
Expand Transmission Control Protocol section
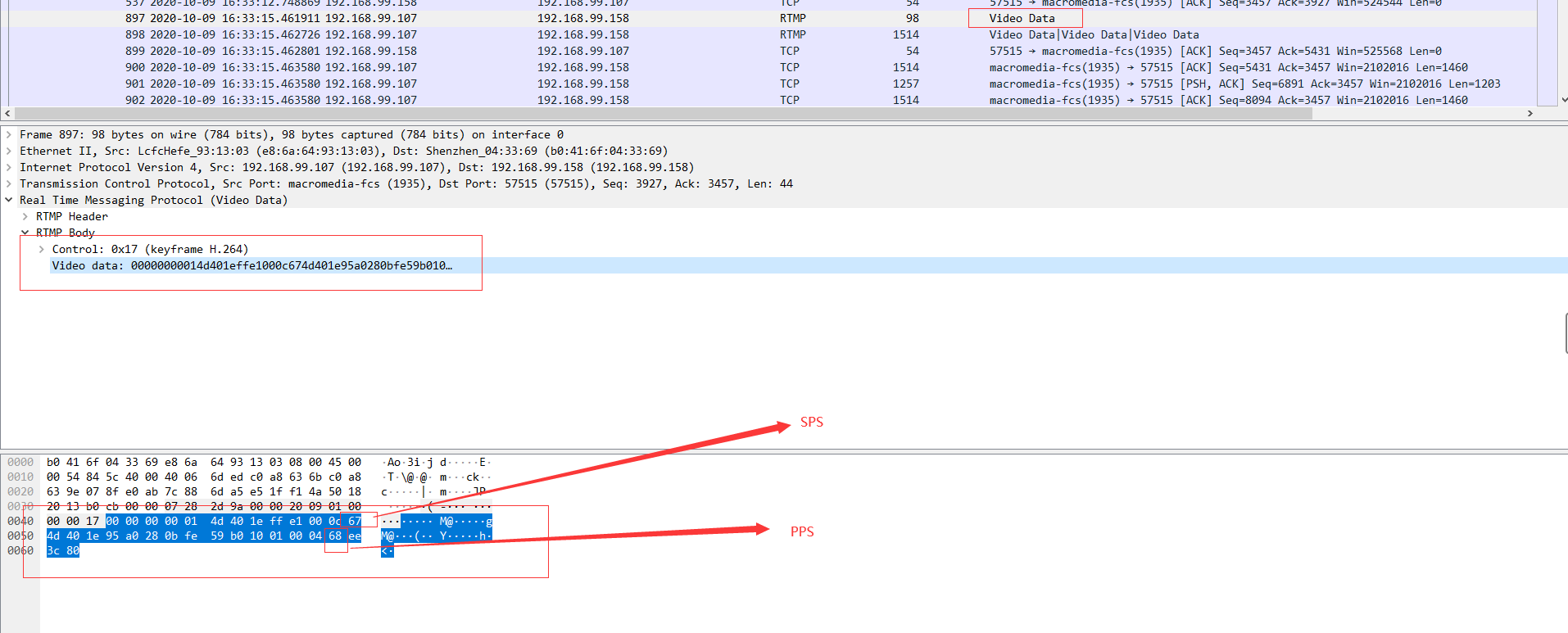click(9, 184)
